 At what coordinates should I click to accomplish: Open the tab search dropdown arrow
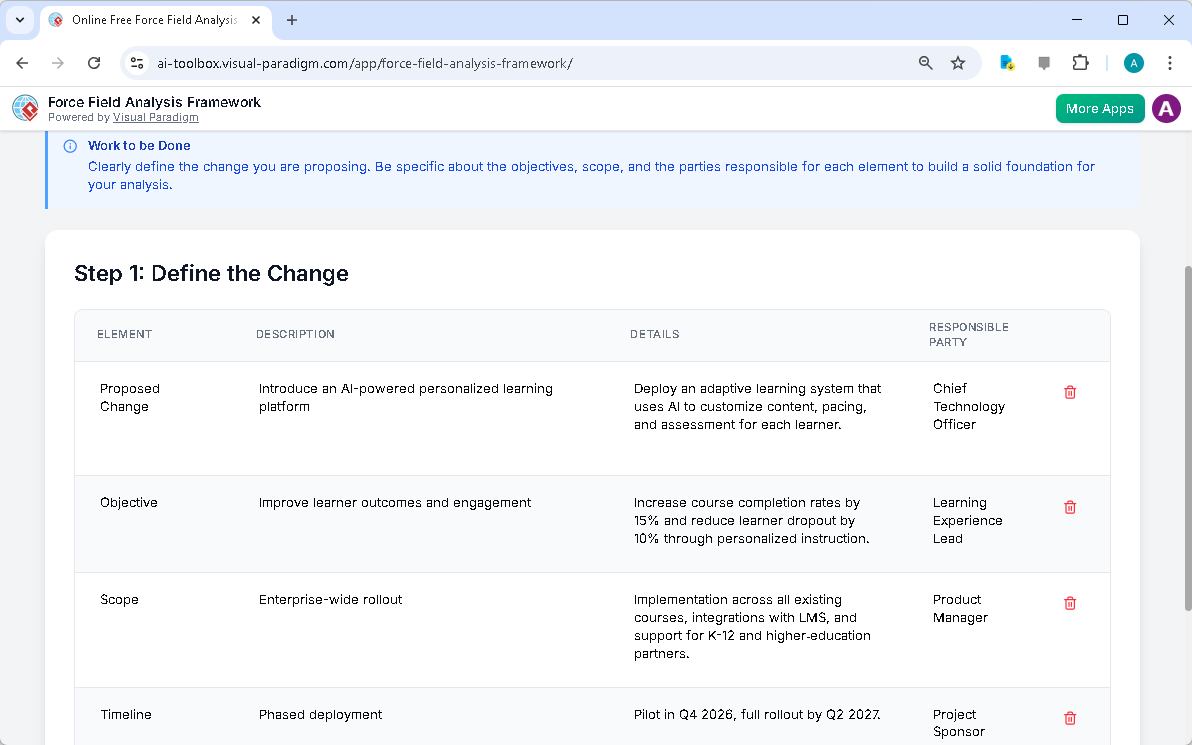pos(19,20)
